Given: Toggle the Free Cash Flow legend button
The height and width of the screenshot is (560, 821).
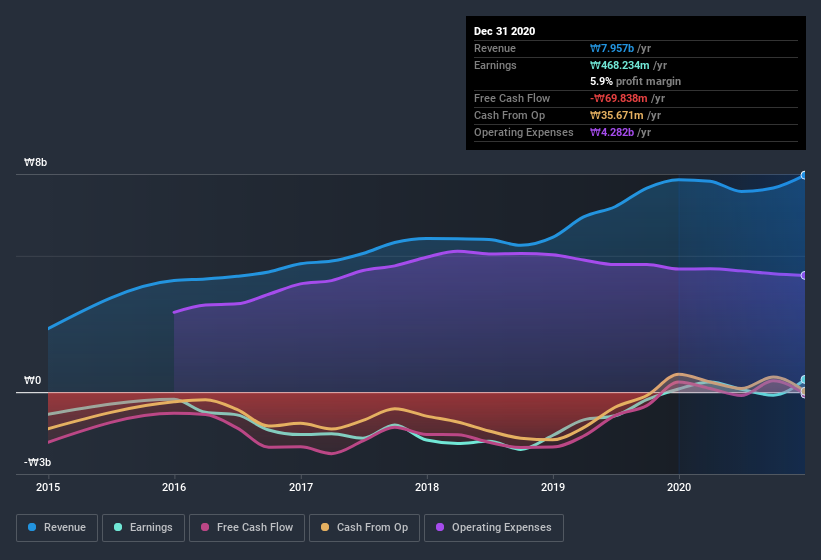Looking at the screenshot, I should click(x=247, y=528).
